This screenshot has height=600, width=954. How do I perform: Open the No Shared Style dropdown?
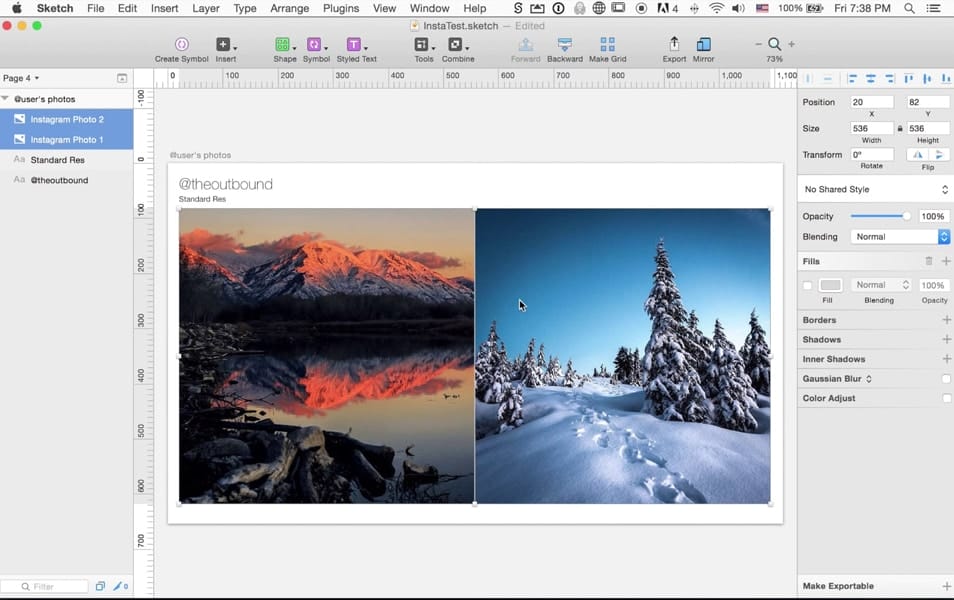click(x=875, y=189)
